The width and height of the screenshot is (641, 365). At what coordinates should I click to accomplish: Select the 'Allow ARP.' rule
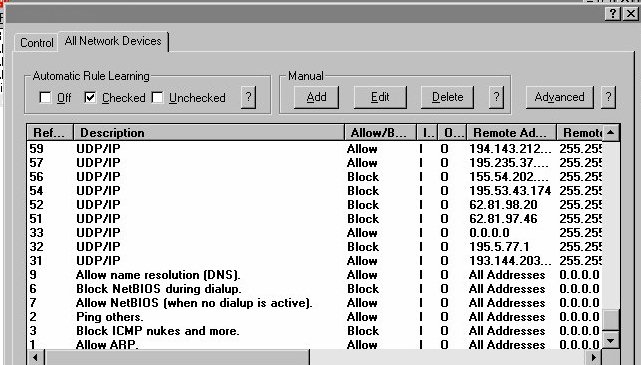(315, 344)
